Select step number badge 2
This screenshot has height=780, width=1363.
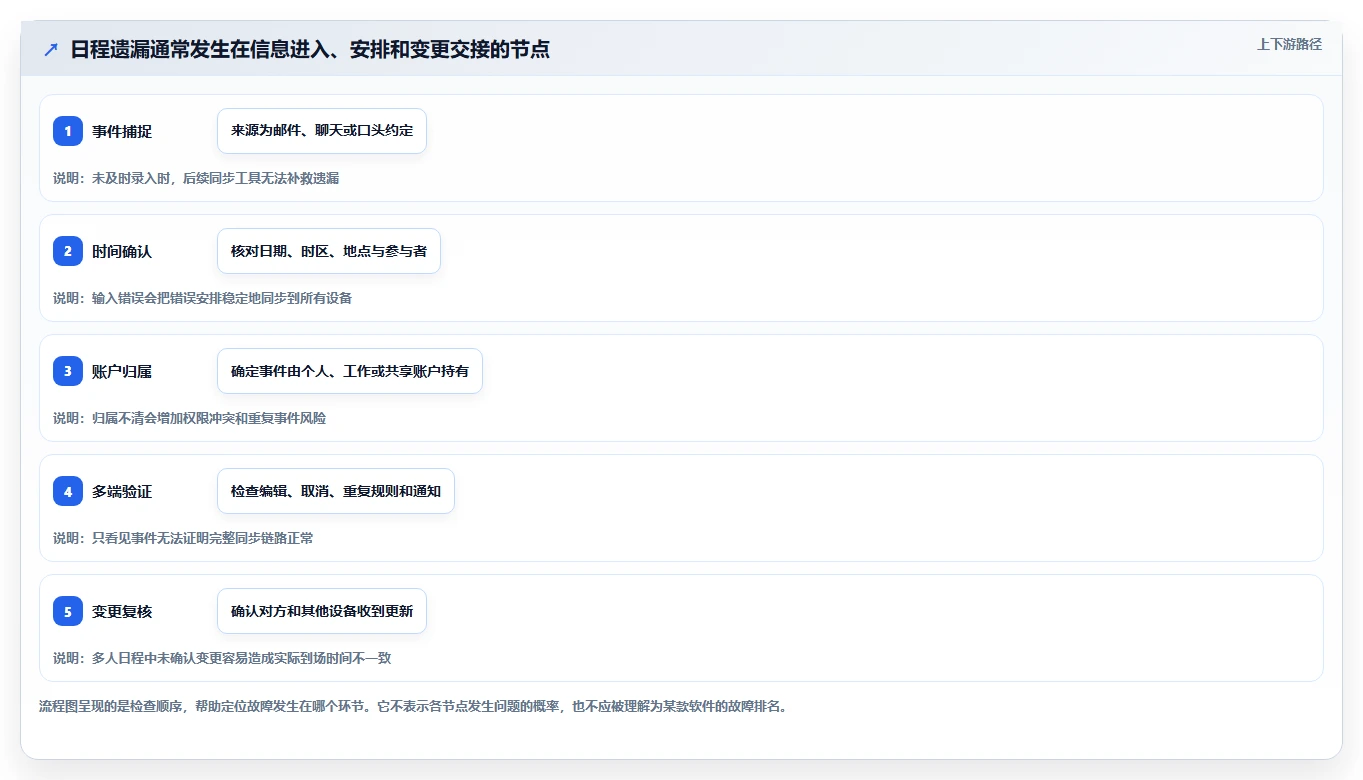pyautogui.click(x=68, y=251)
